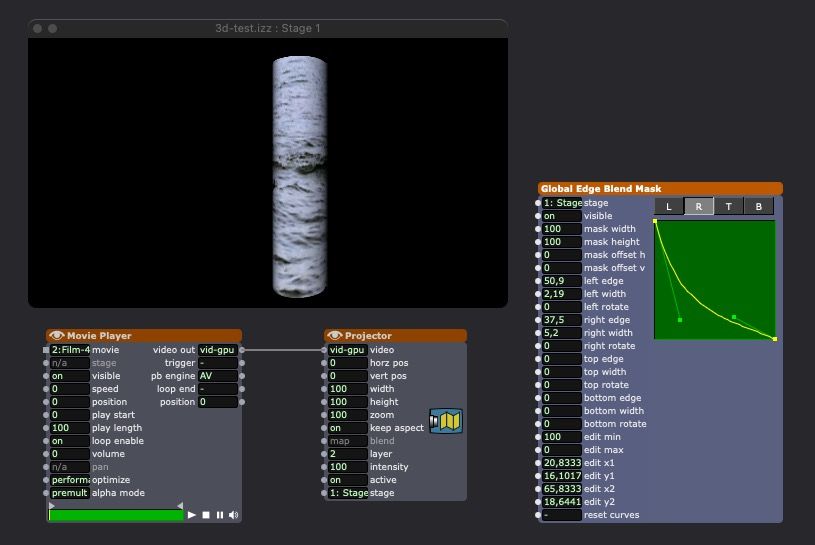Click the Projector eye icon

[x=335, y=336]
